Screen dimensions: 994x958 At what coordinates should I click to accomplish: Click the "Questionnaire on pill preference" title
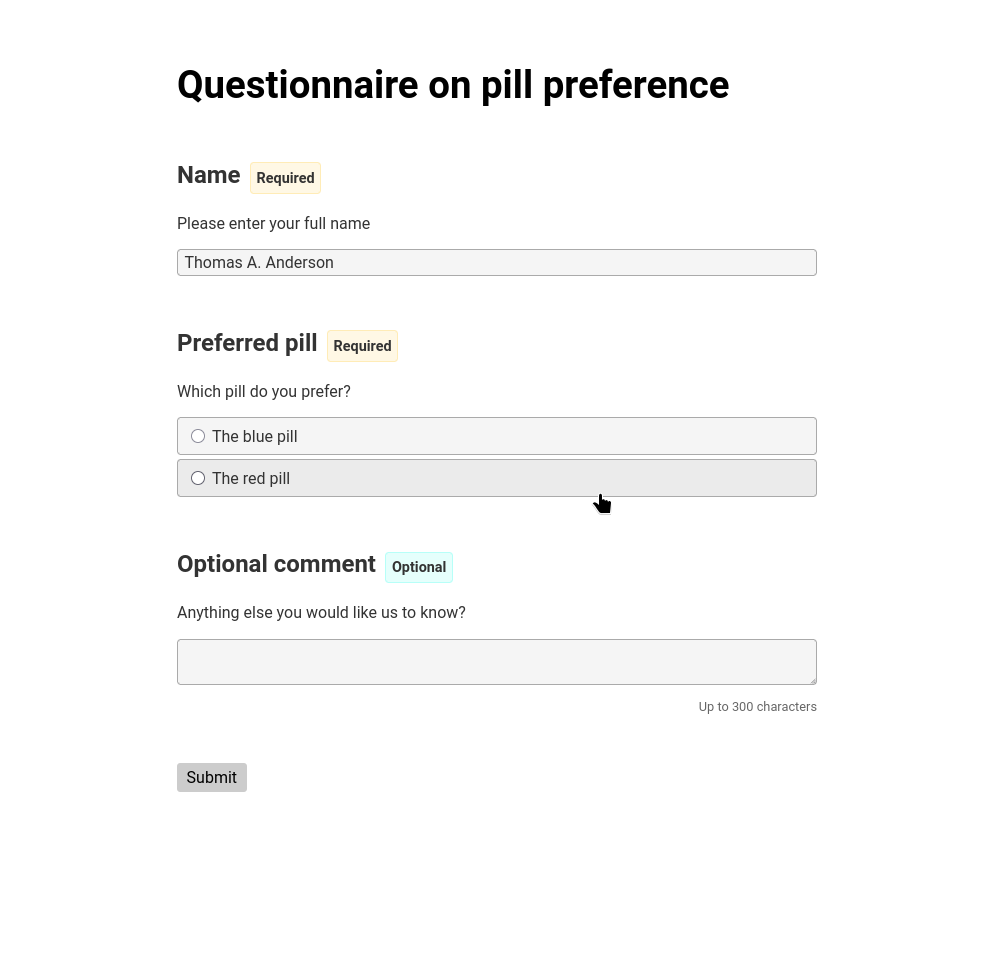452,85
